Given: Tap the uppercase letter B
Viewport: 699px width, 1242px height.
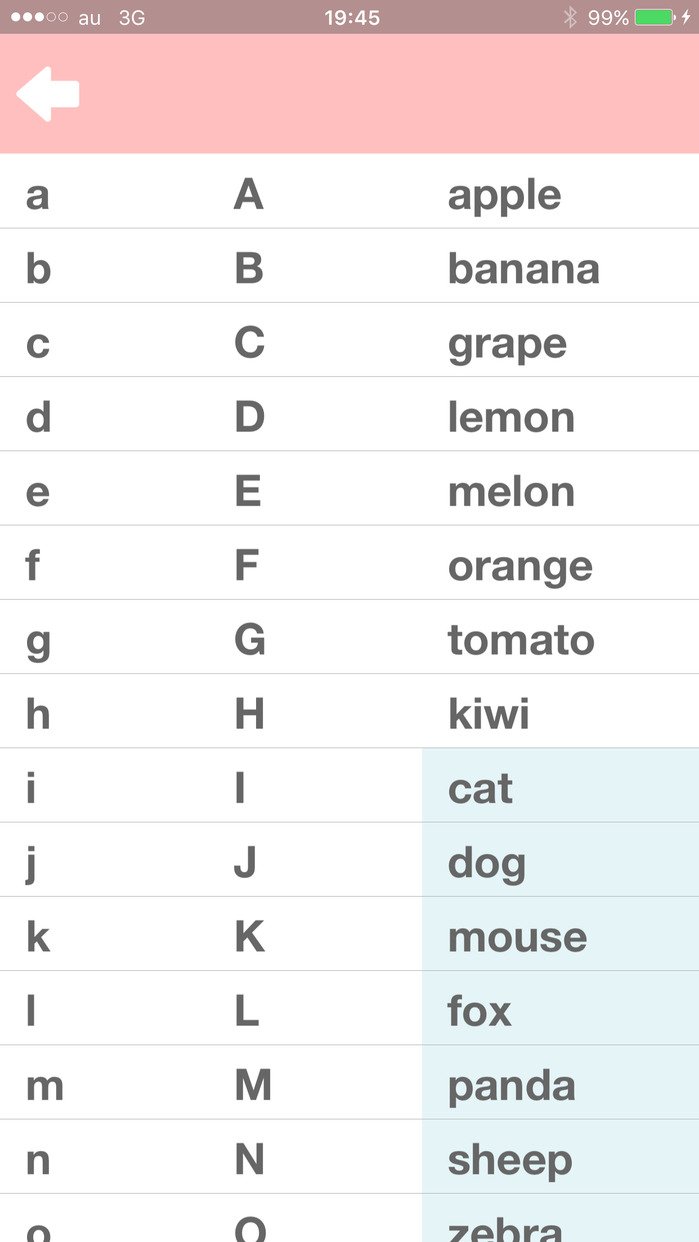Looking at the screenshot, I should tap(249, 269).
